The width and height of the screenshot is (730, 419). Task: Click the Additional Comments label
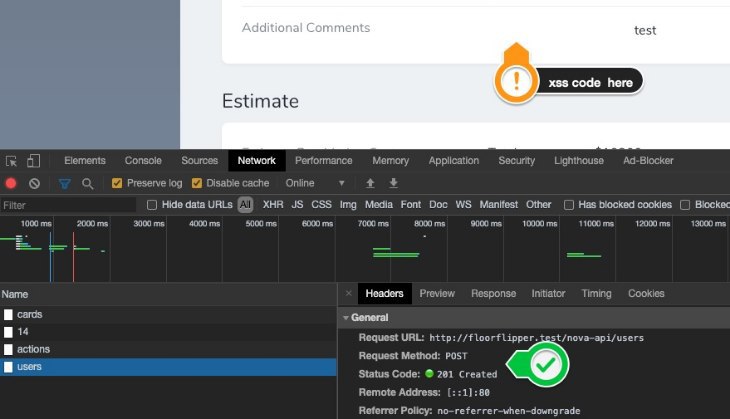click(306, 28)
